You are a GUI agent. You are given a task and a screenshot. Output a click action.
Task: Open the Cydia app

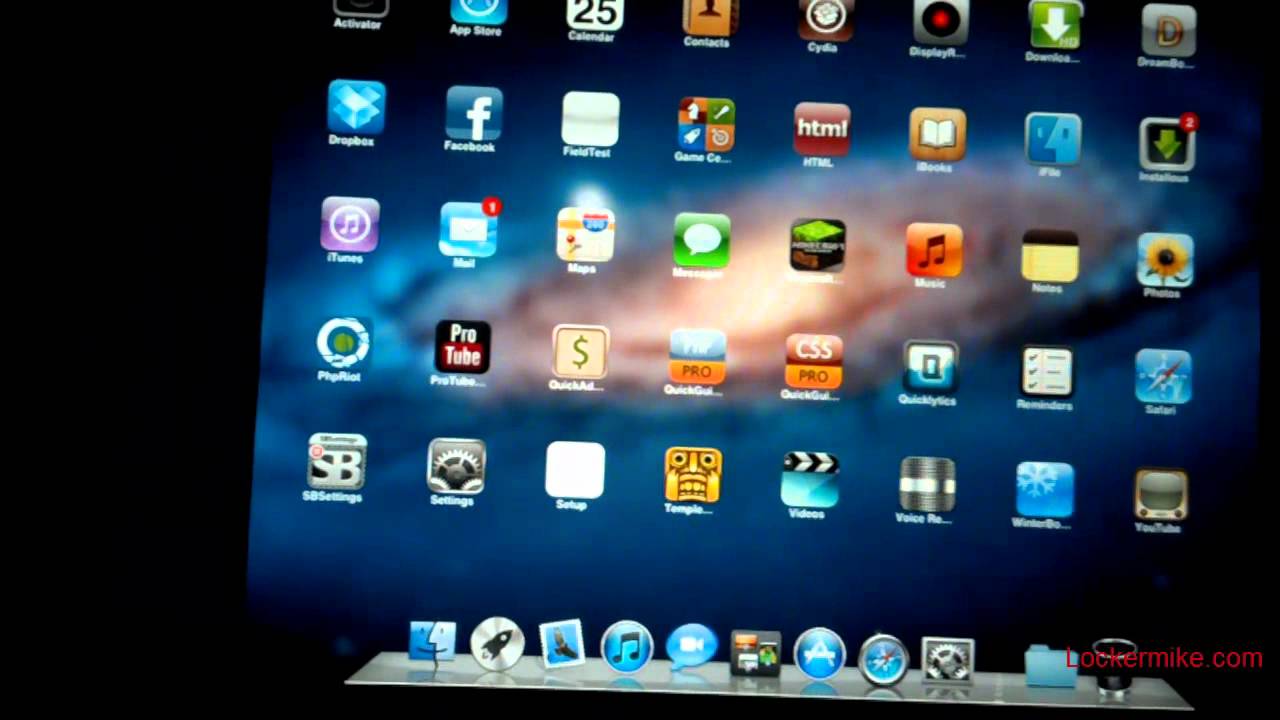(x=826, y=19)
